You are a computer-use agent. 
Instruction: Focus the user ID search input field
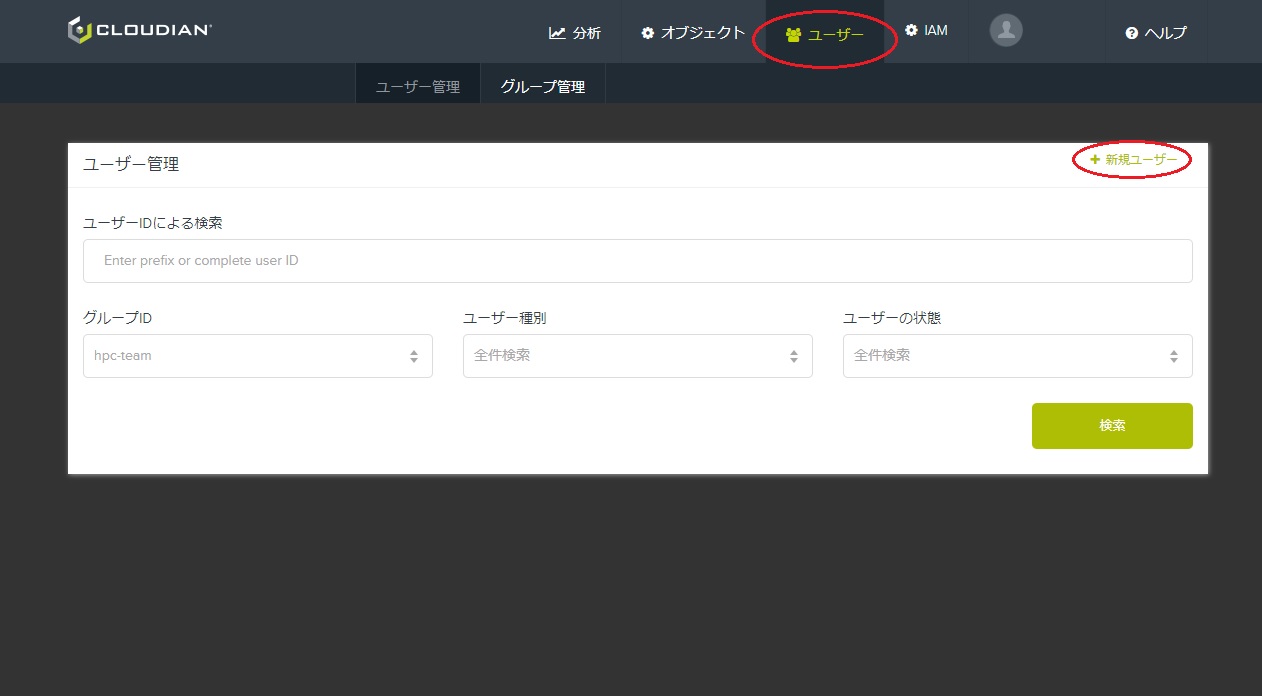tap(637, 261)
